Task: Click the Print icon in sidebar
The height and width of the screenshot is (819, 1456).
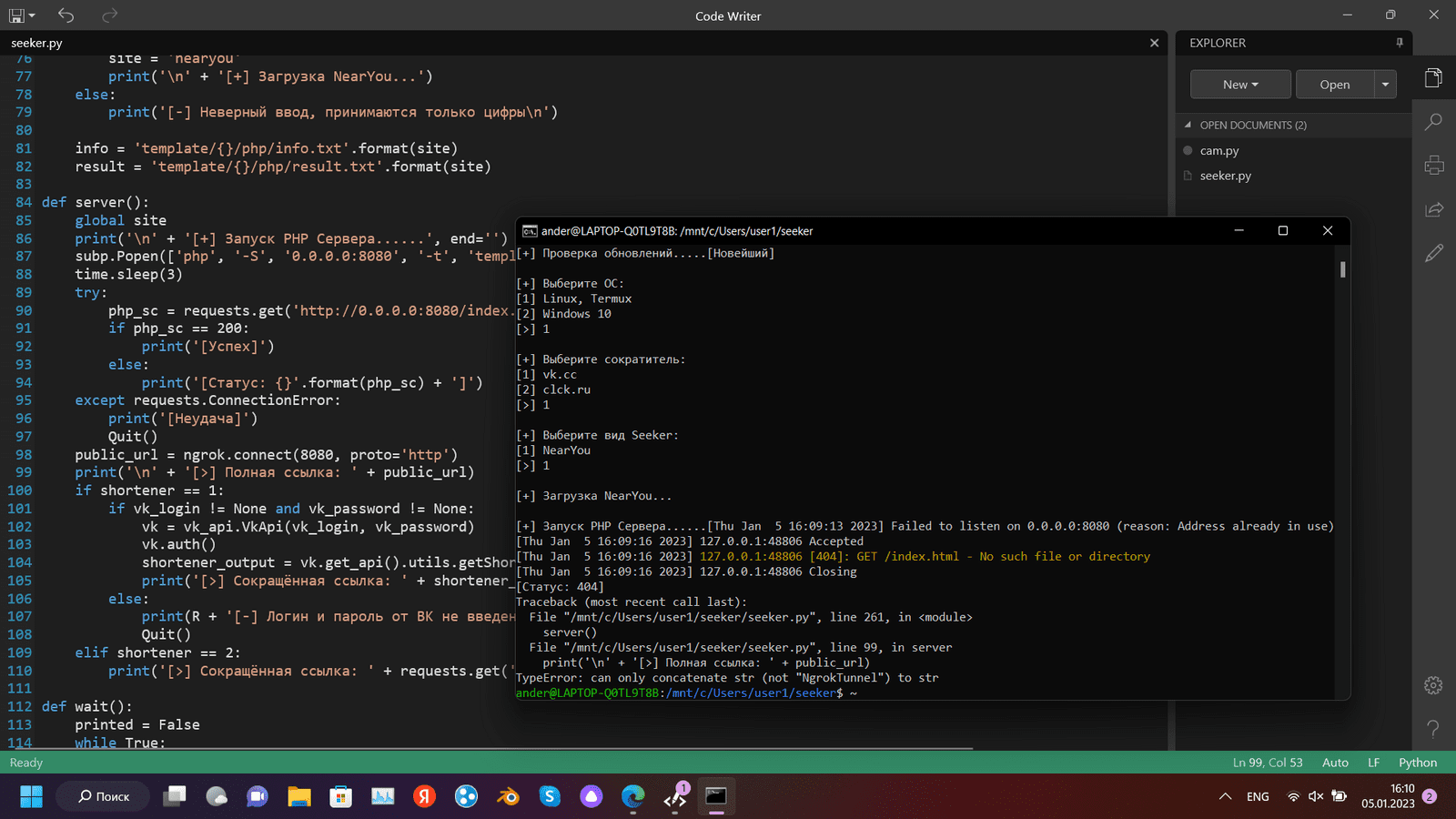Action: pyautogui.click(x=1433, y=165)
